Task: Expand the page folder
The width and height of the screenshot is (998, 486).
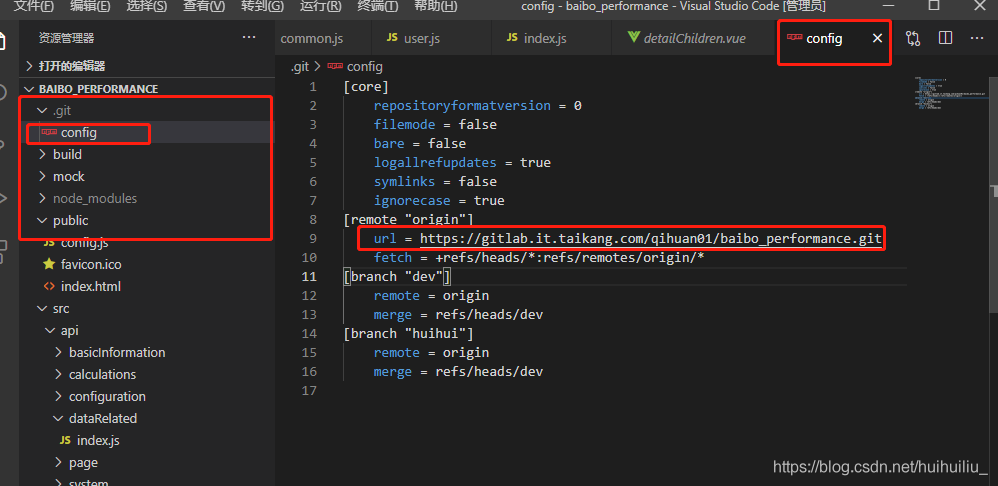Action: [x=148, y=462]
